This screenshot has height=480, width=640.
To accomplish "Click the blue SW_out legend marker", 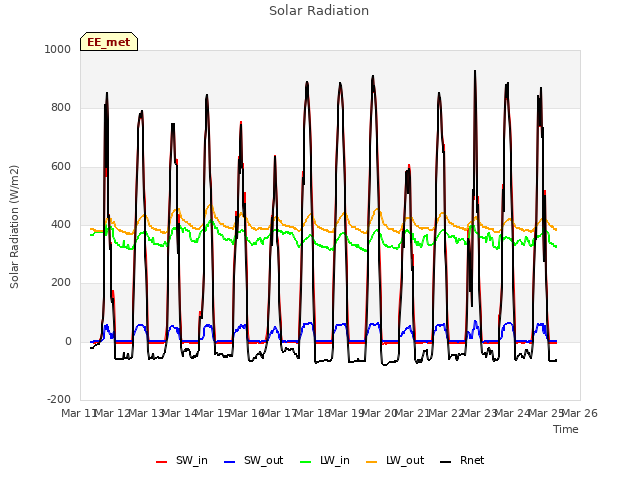I will [x=230, y=462].
